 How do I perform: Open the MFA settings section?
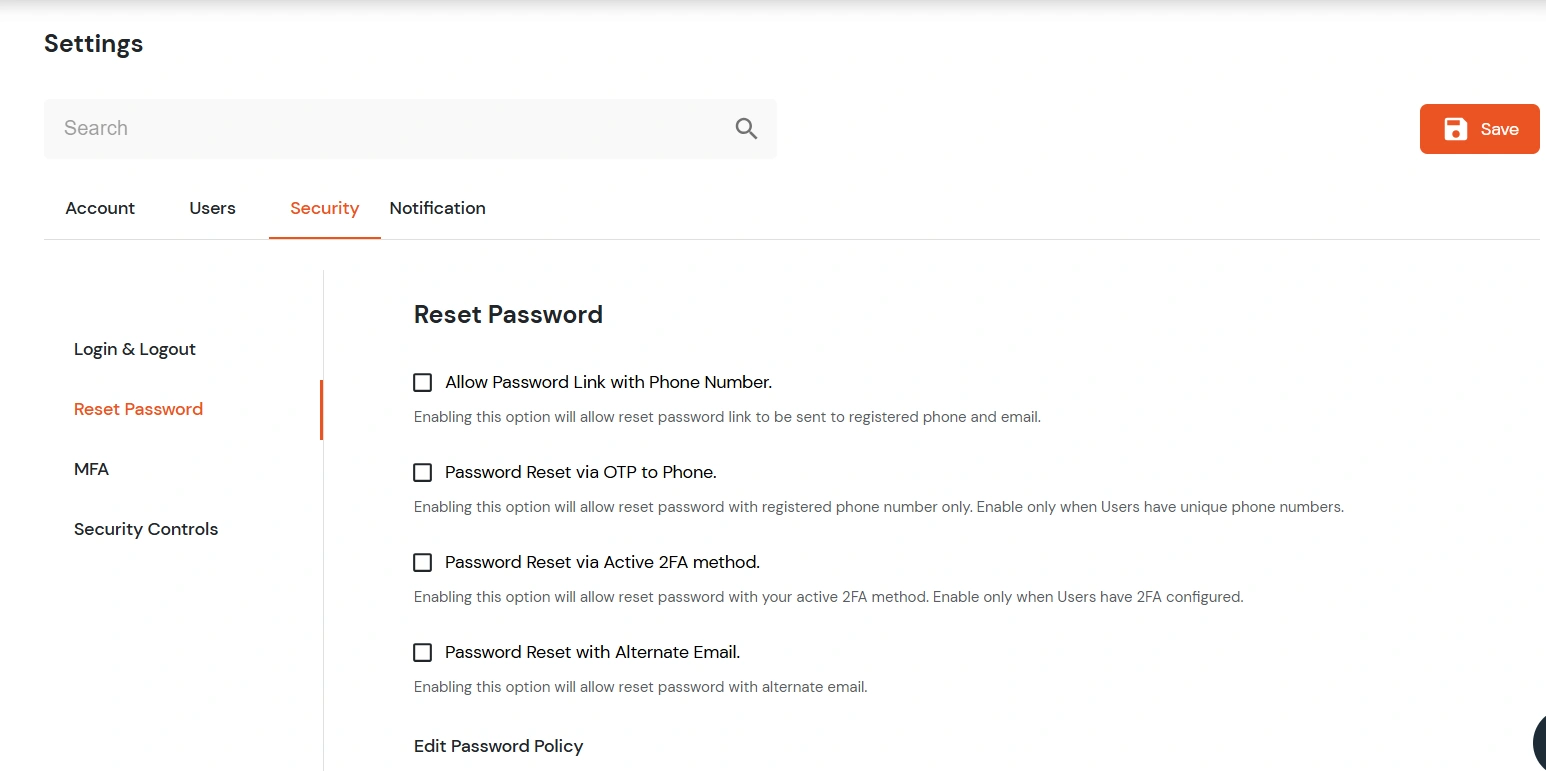(91, 469)
